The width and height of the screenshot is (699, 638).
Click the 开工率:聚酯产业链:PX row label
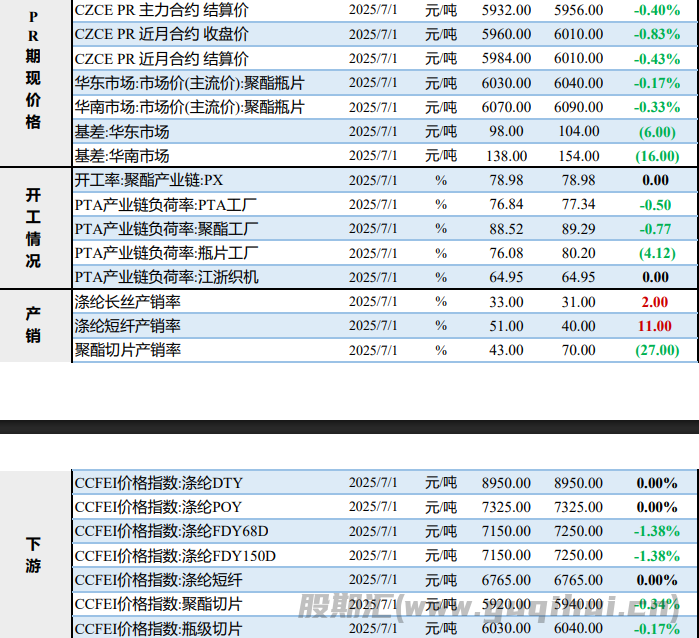149,180
